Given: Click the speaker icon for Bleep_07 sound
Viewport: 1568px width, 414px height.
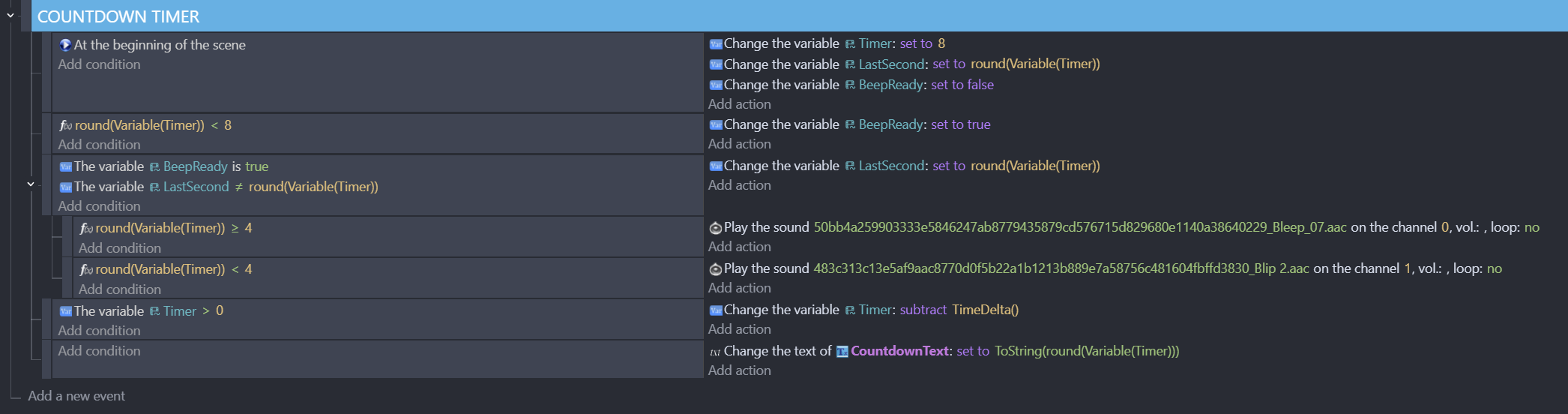Looking at the screenshot, I should pos(716,228).
